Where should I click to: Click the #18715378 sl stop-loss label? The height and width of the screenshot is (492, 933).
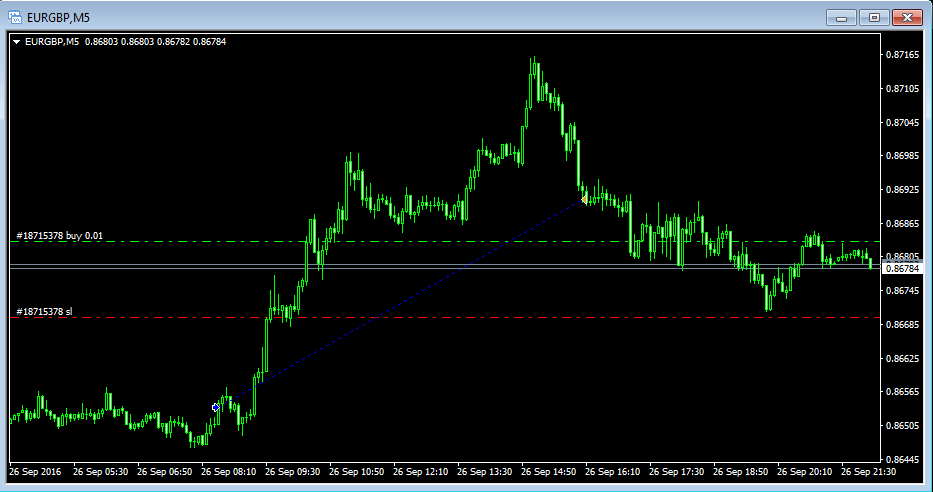(44, 312)
